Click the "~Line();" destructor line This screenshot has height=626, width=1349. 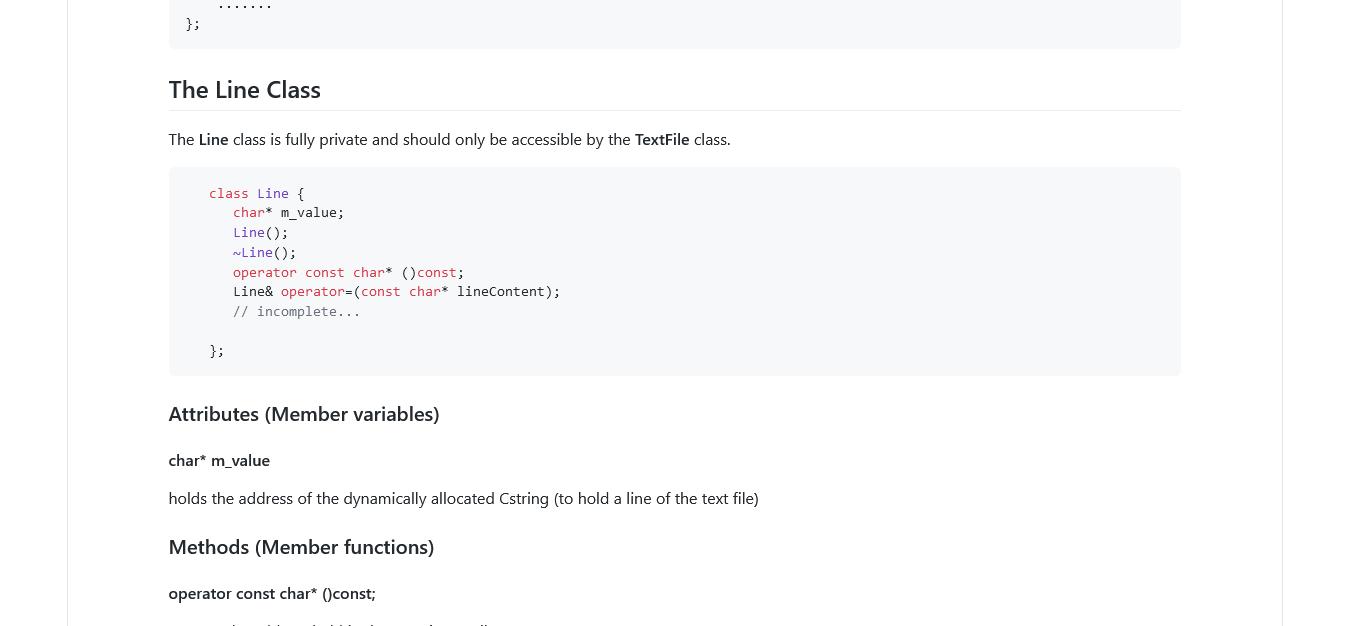pyautogui.click(x=264, y=252)
